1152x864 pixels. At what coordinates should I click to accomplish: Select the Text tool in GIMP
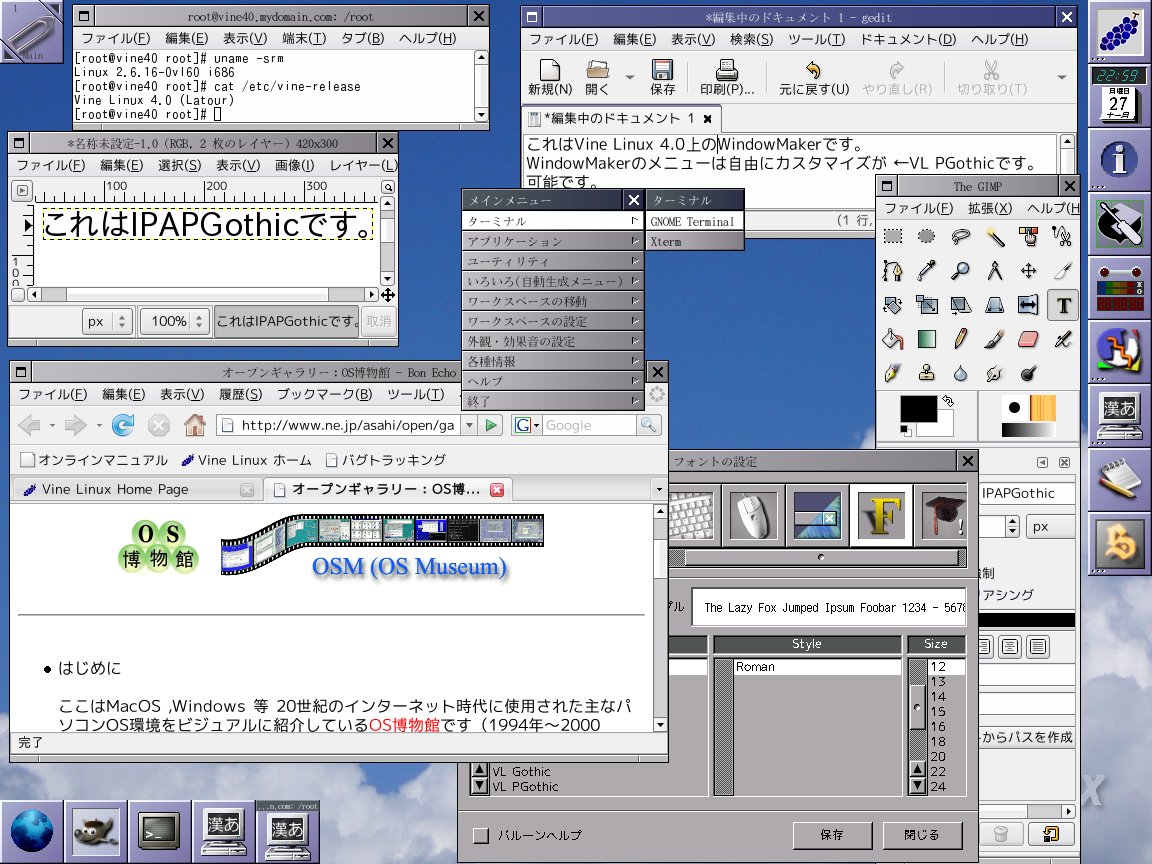click(1063, 305)
